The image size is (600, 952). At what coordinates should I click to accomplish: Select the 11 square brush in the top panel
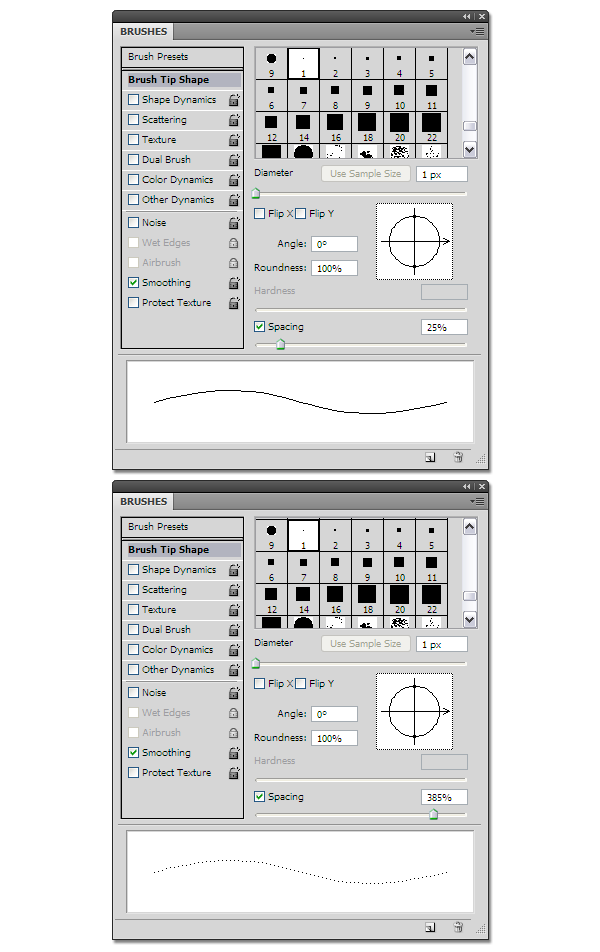tap(431, 96)
